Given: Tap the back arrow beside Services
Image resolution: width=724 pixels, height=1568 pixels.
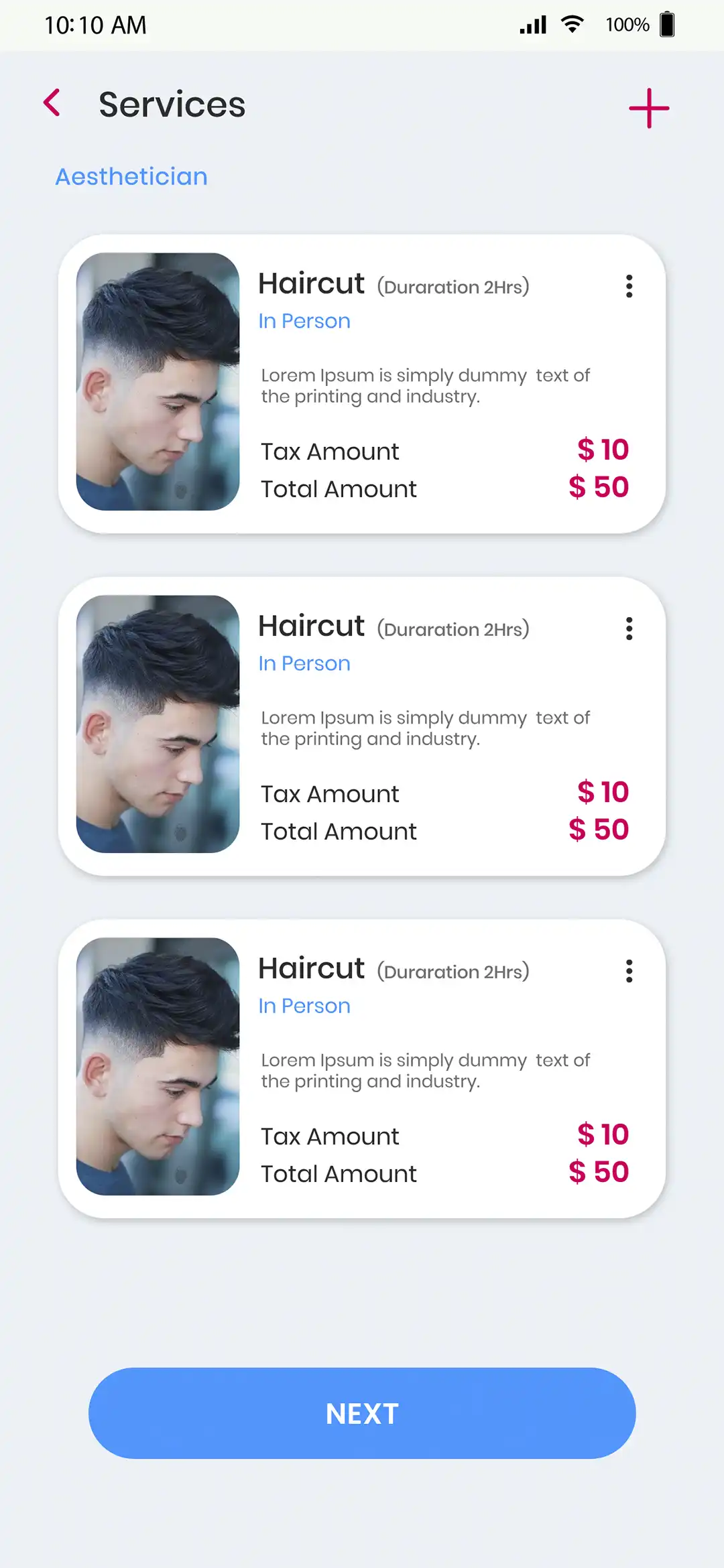Looking at the screenshot, I should click(52, 103).
